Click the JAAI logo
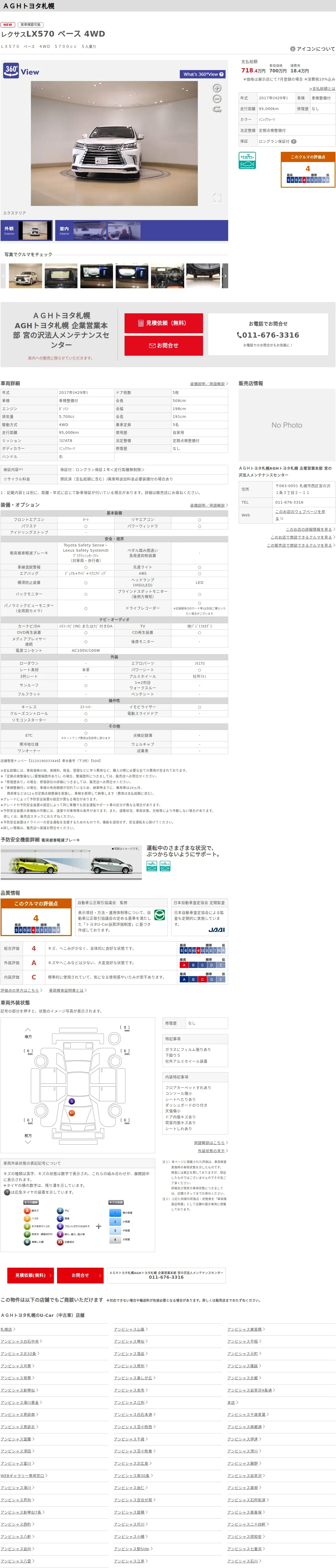Screen dimensions: 336x1568 pos(216,930)
